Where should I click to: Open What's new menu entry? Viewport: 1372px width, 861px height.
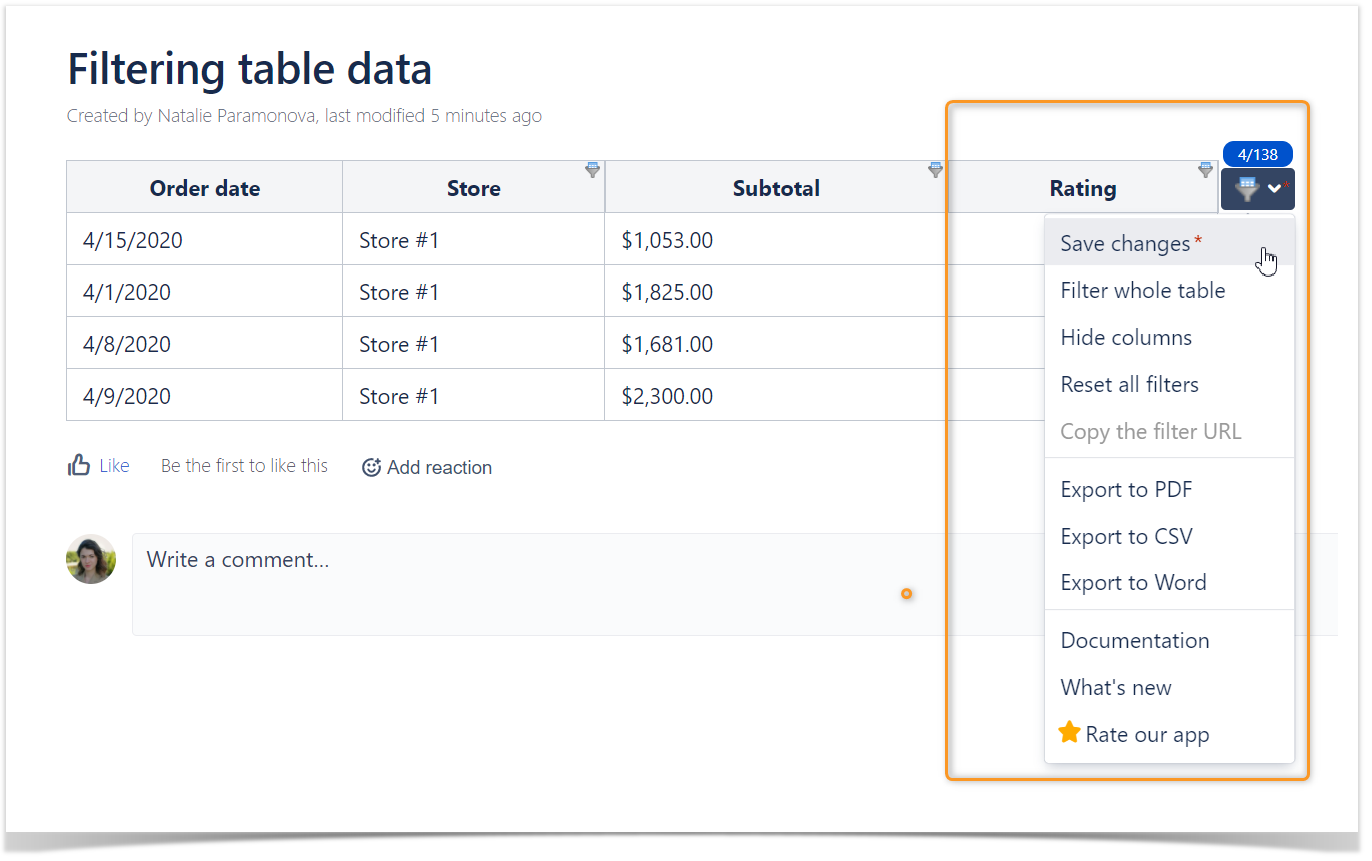1115,688
